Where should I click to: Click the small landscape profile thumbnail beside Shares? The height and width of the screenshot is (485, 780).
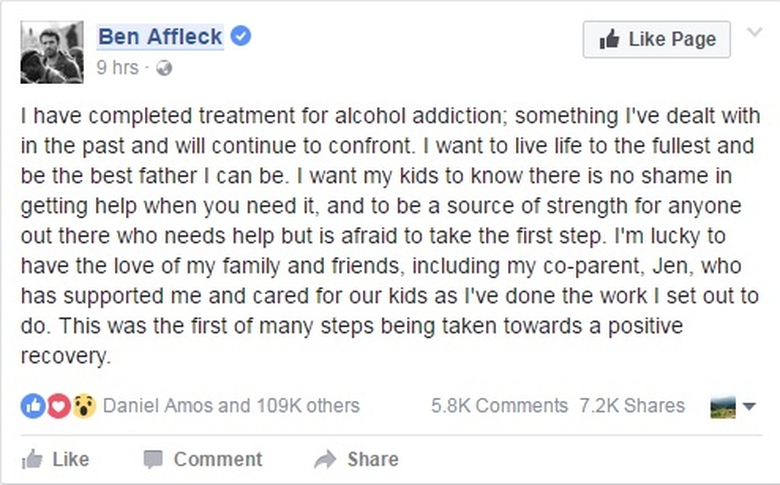[x=722, y=406]
